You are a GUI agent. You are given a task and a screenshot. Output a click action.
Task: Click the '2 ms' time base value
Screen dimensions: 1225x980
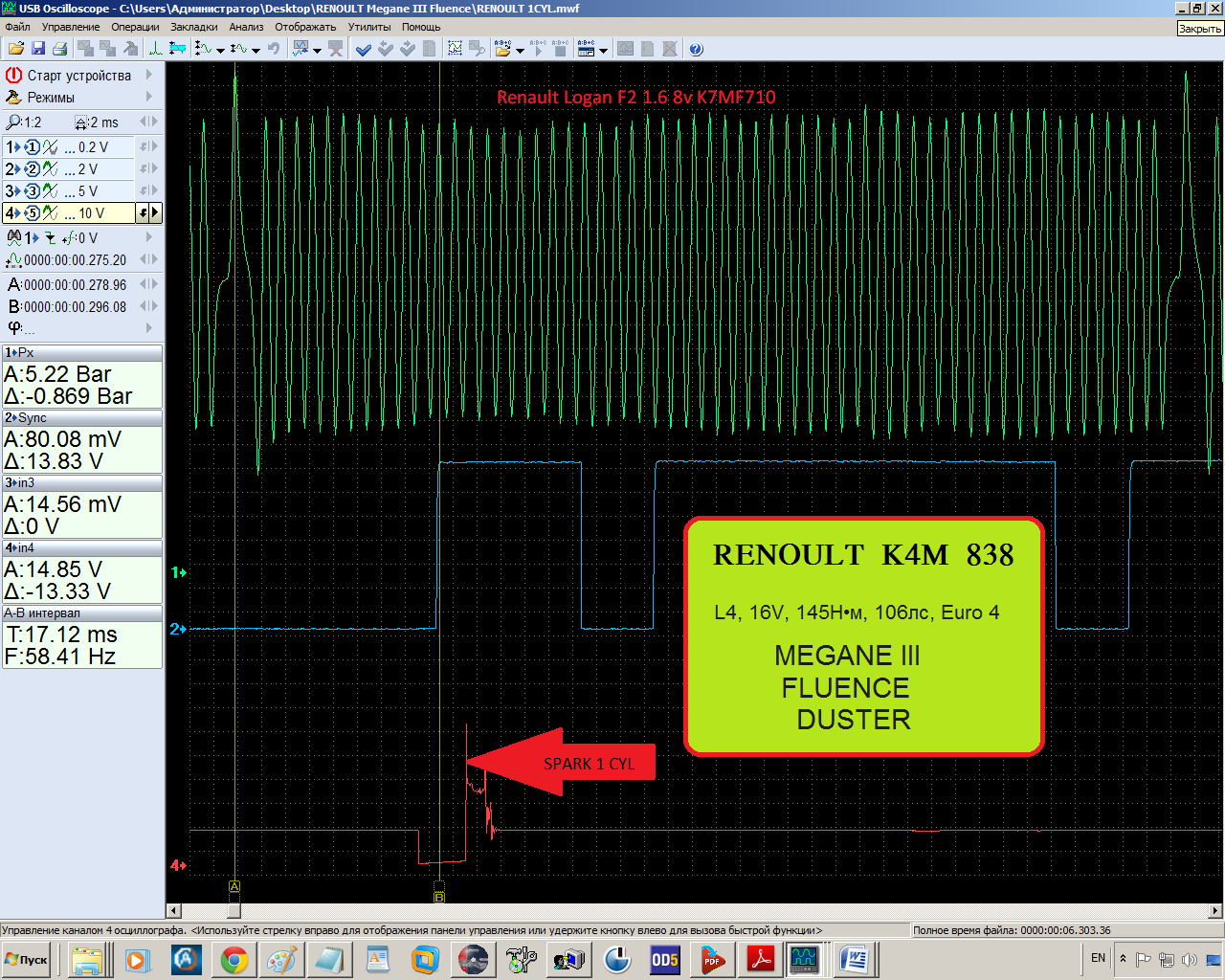(104, 122)
